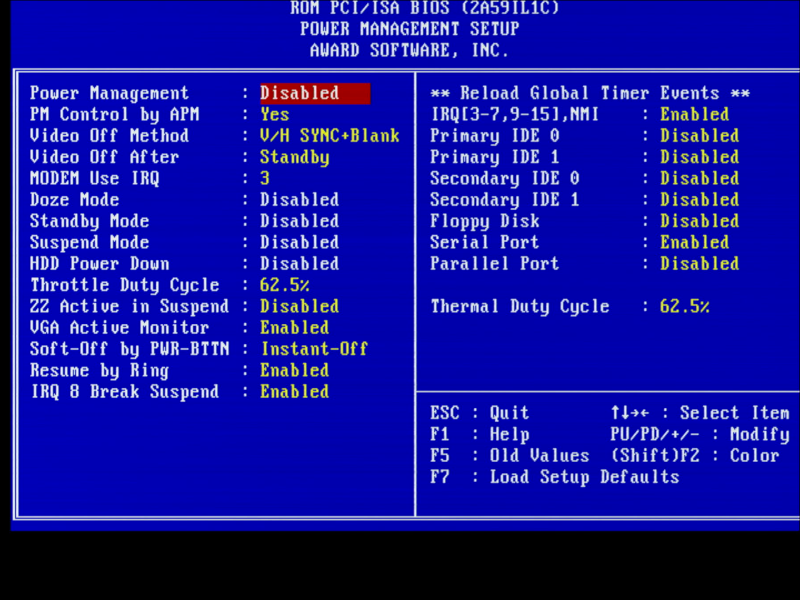Click the MODEM Use IRQ value 3
This screenshot has height=600, width=800.
(x=265, y=178)
